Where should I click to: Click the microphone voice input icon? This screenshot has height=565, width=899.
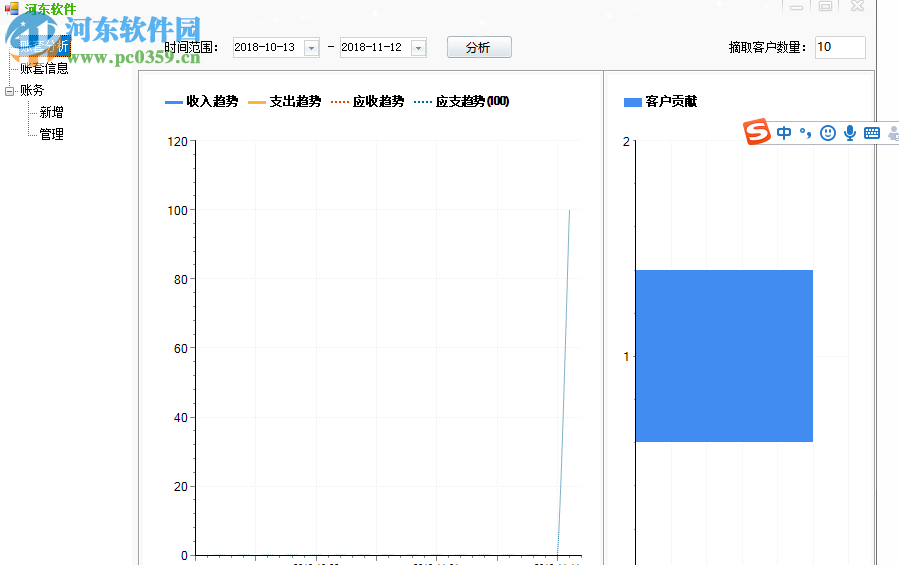850,133
